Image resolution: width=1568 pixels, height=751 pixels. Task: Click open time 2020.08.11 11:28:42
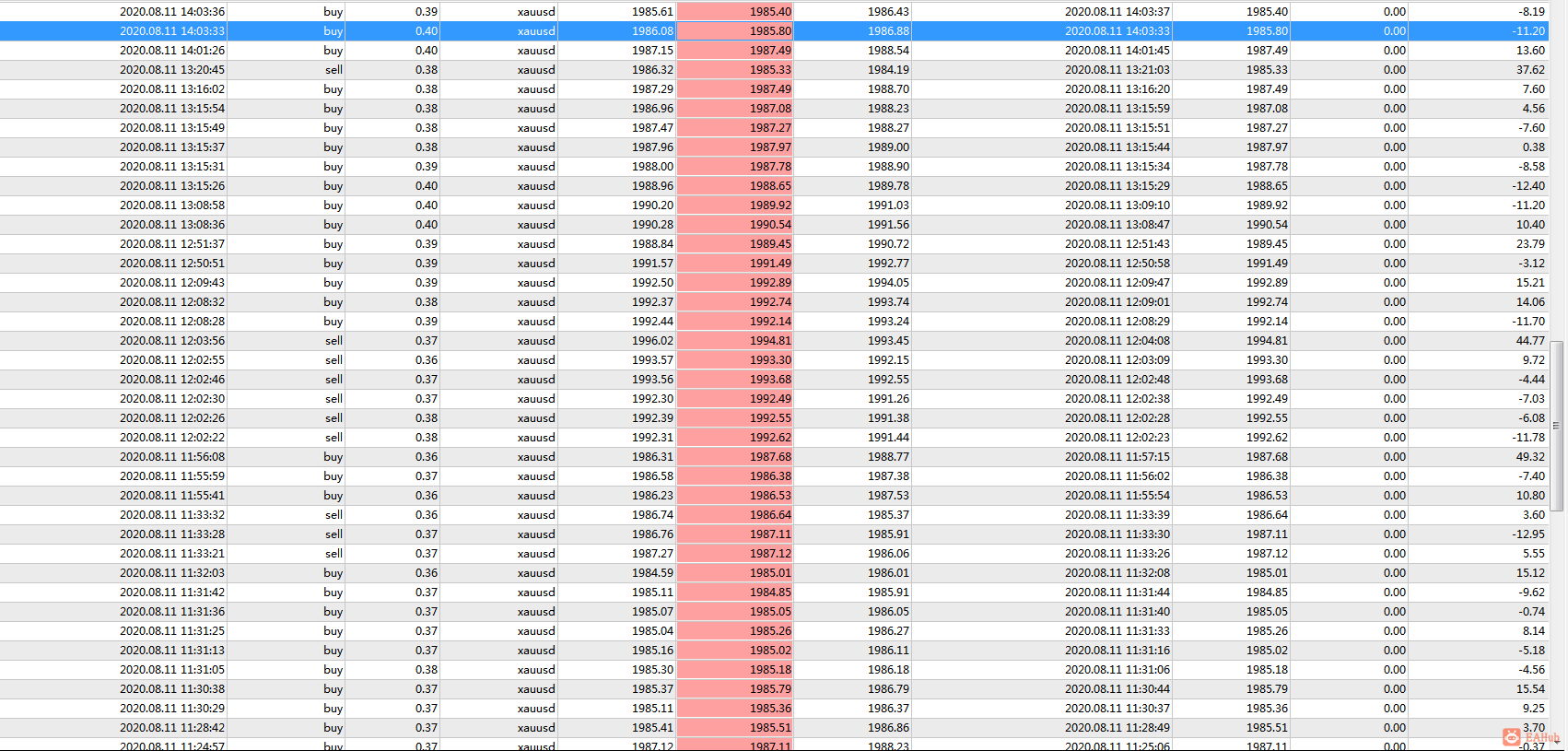(172, 728)
